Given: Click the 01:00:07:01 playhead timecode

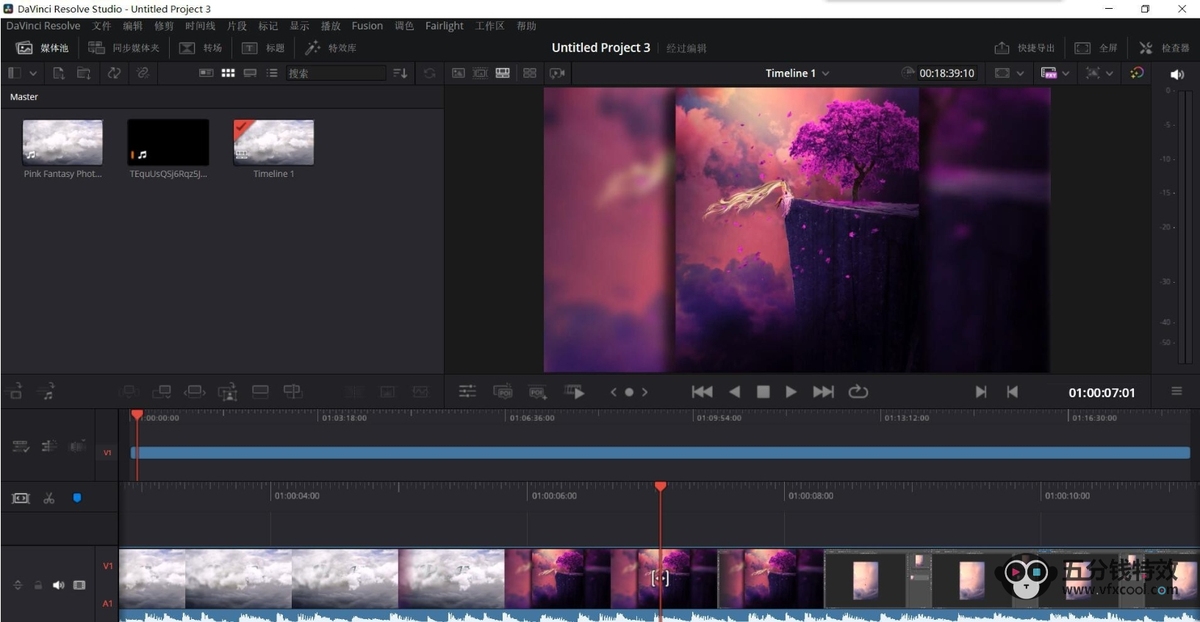Looking at the screenshot, I should point(1102,393).
